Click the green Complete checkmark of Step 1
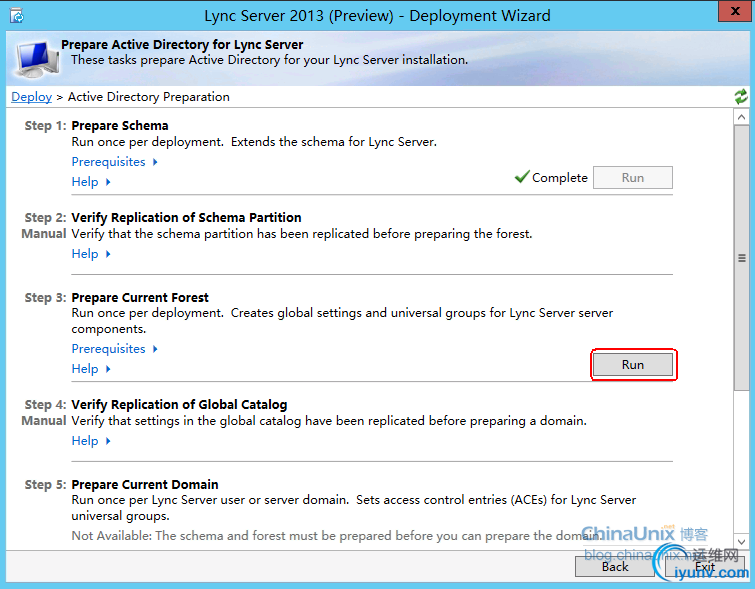This screenshot has width=755, height=589. click(522, 177)
